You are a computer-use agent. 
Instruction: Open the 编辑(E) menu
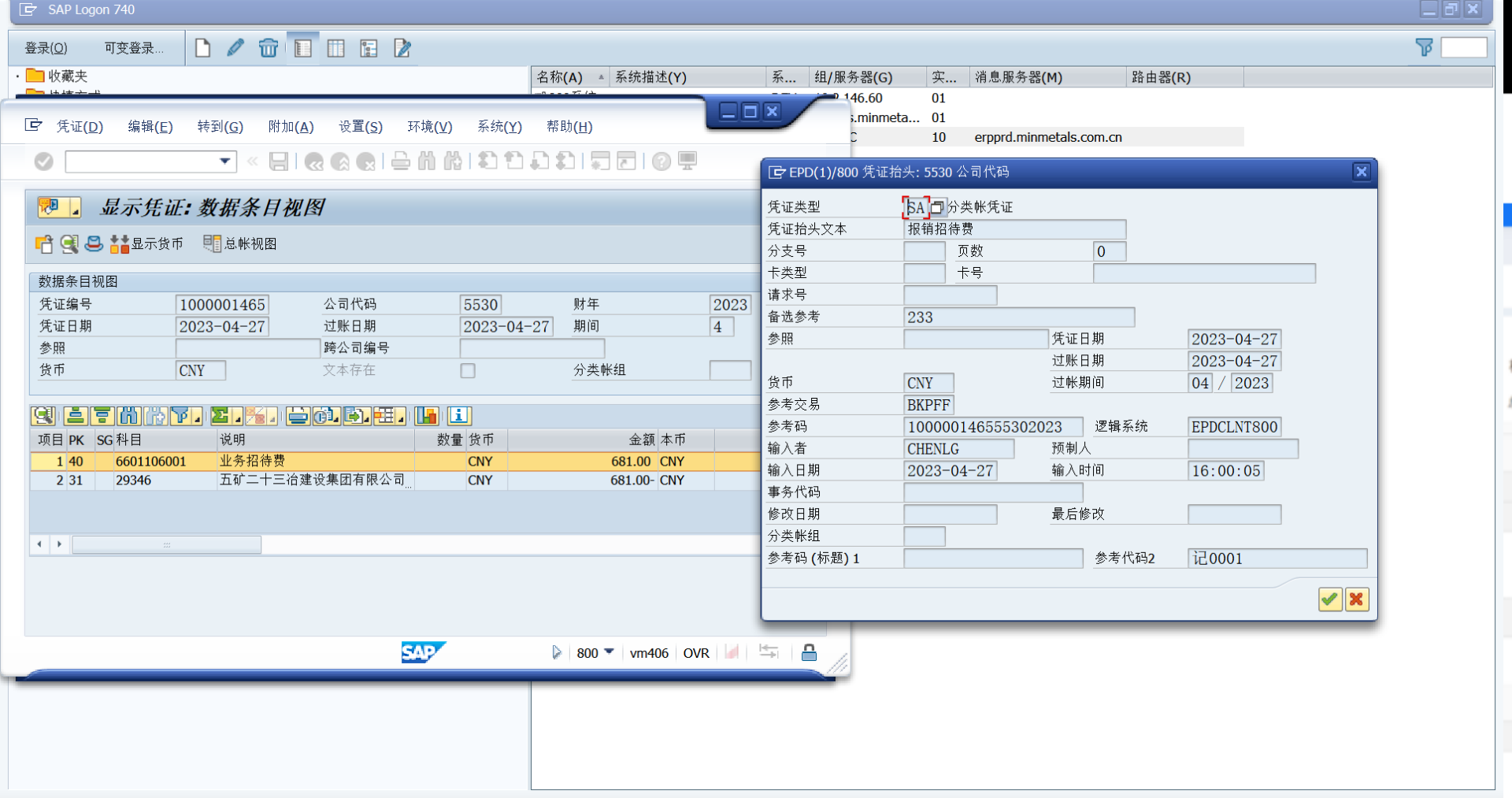pos(150,127)
